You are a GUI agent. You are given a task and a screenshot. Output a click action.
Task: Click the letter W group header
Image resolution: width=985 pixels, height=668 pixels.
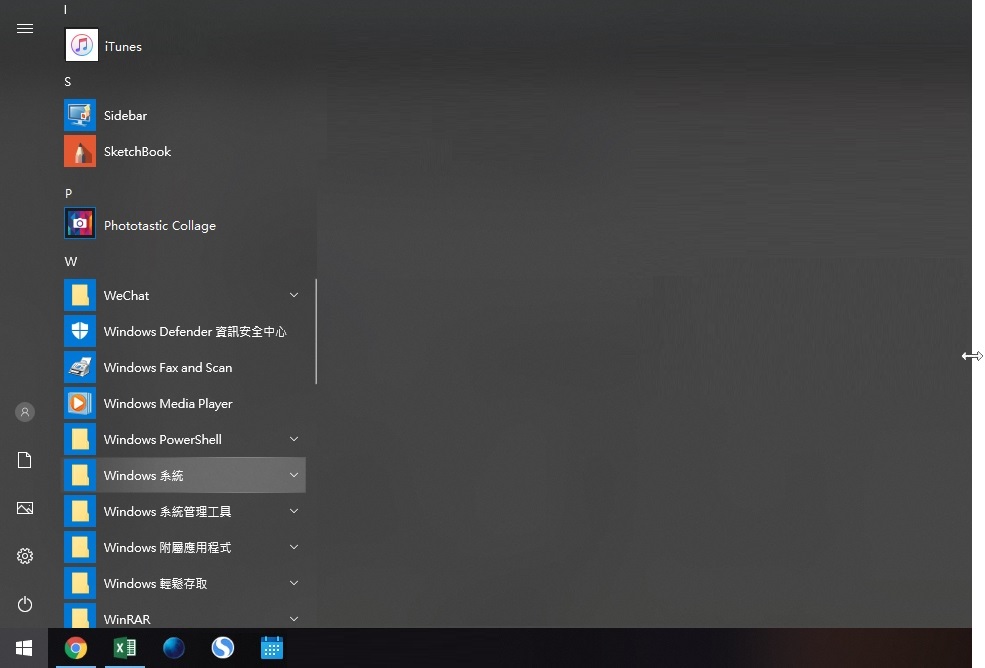[x=71, y=261]
